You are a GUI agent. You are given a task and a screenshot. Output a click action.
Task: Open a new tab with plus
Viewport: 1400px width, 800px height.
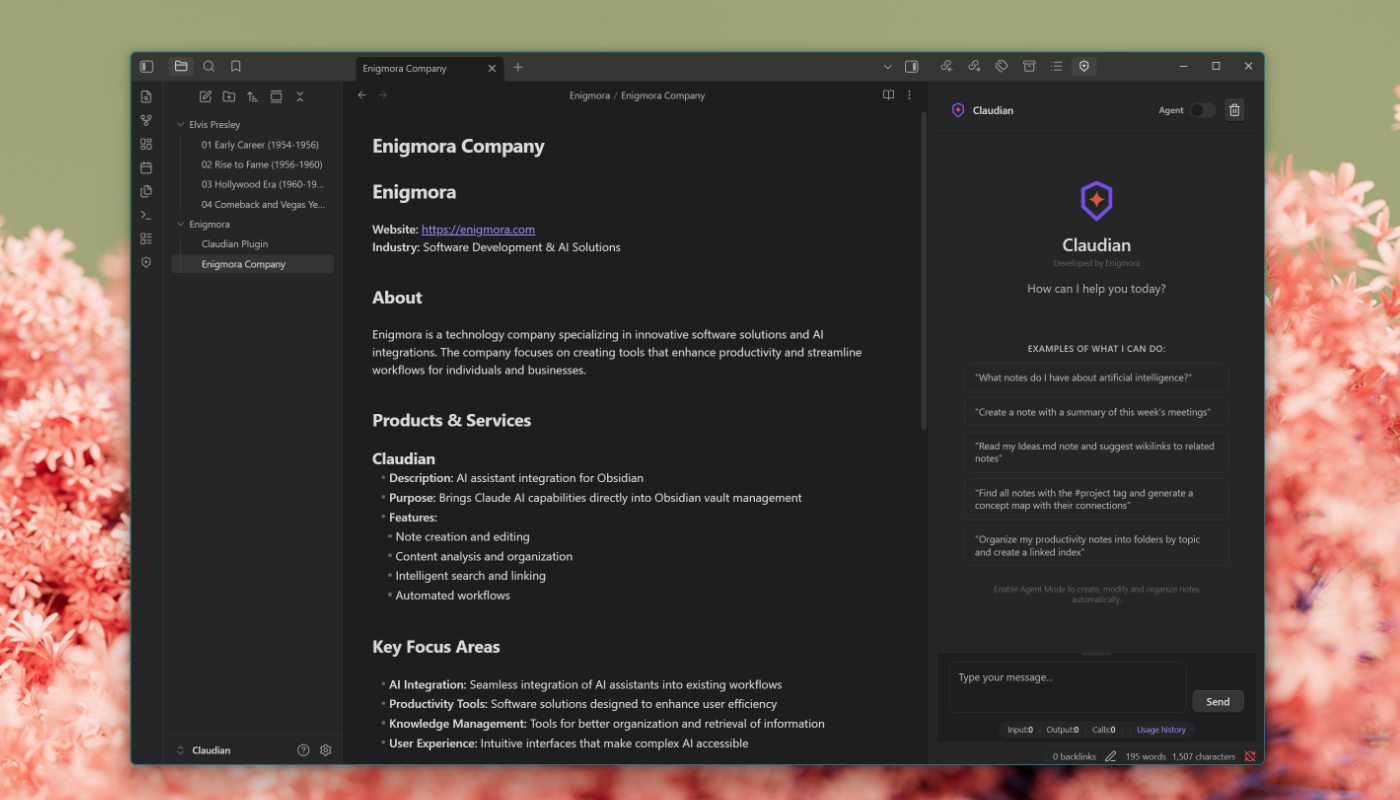[518, 67]
